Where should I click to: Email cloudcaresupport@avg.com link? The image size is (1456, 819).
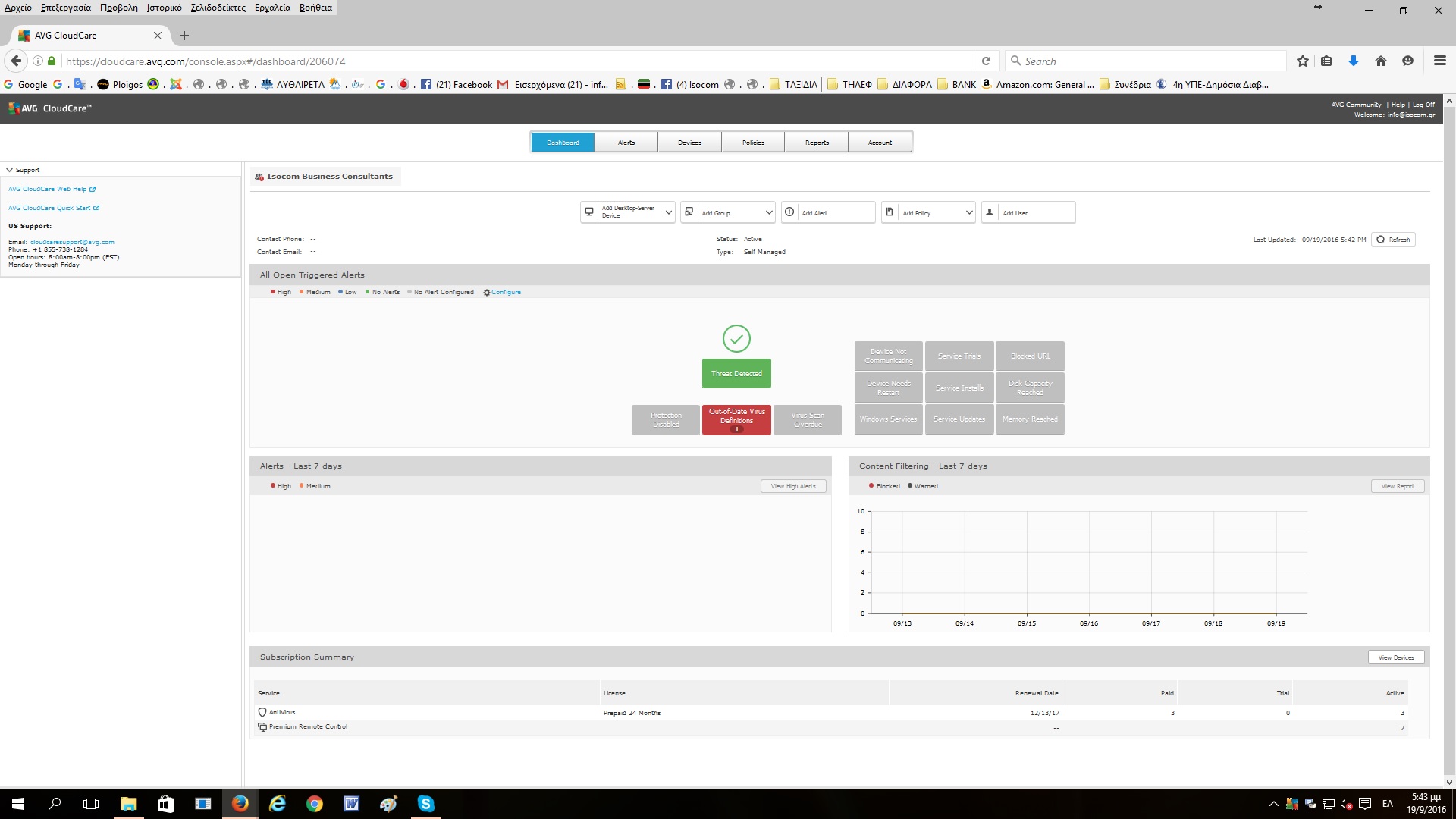72,242
